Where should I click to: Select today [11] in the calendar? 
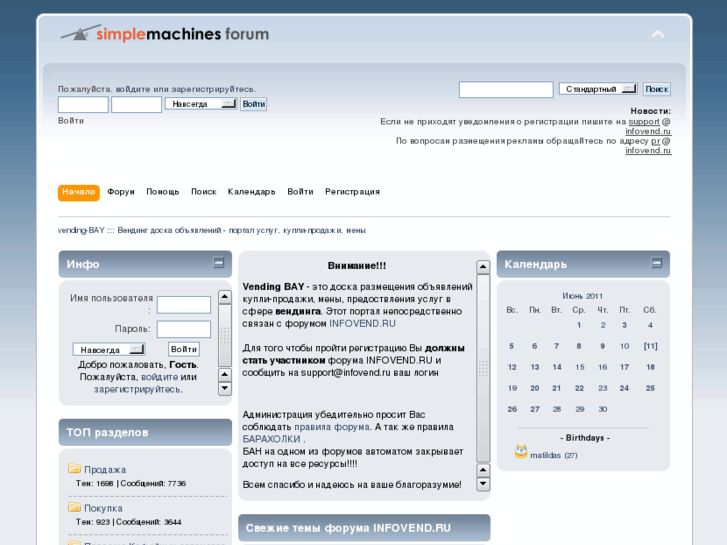pyautogui.click(x=650, y=346)
